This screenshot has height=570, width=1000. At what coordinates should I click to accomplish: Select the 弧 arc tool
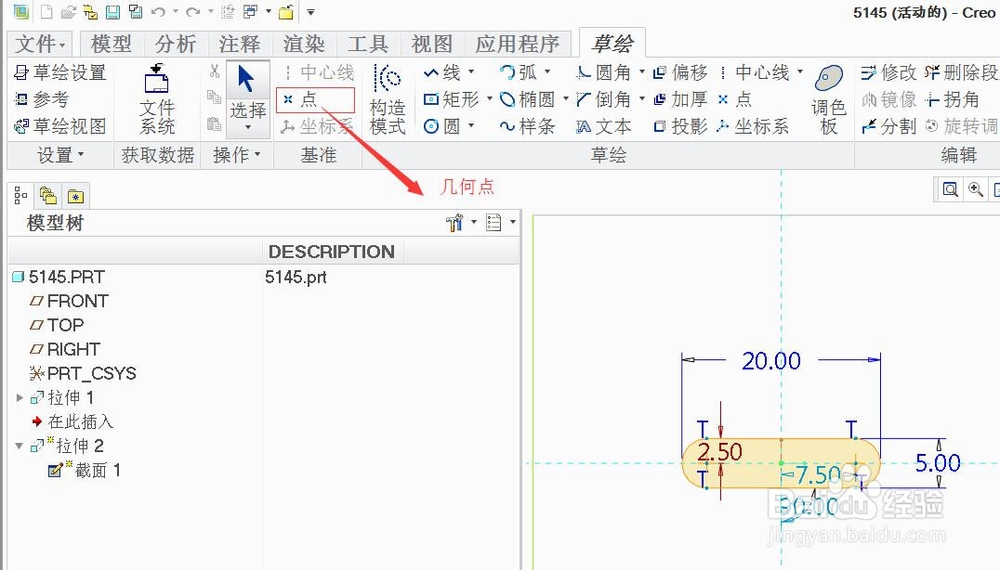click(x=518, y=73)
